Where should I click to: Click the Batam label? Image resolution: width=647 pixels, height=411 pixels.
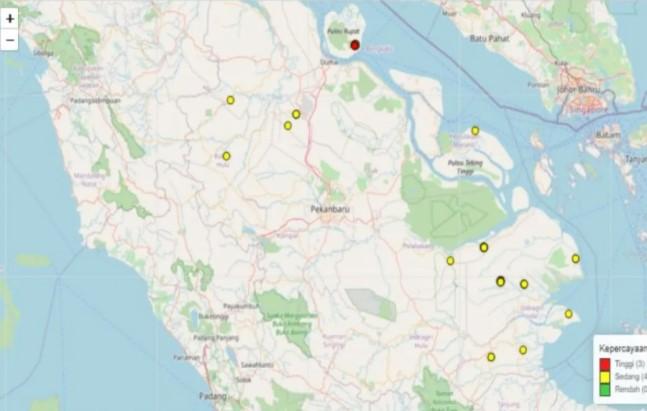[608, 135]
